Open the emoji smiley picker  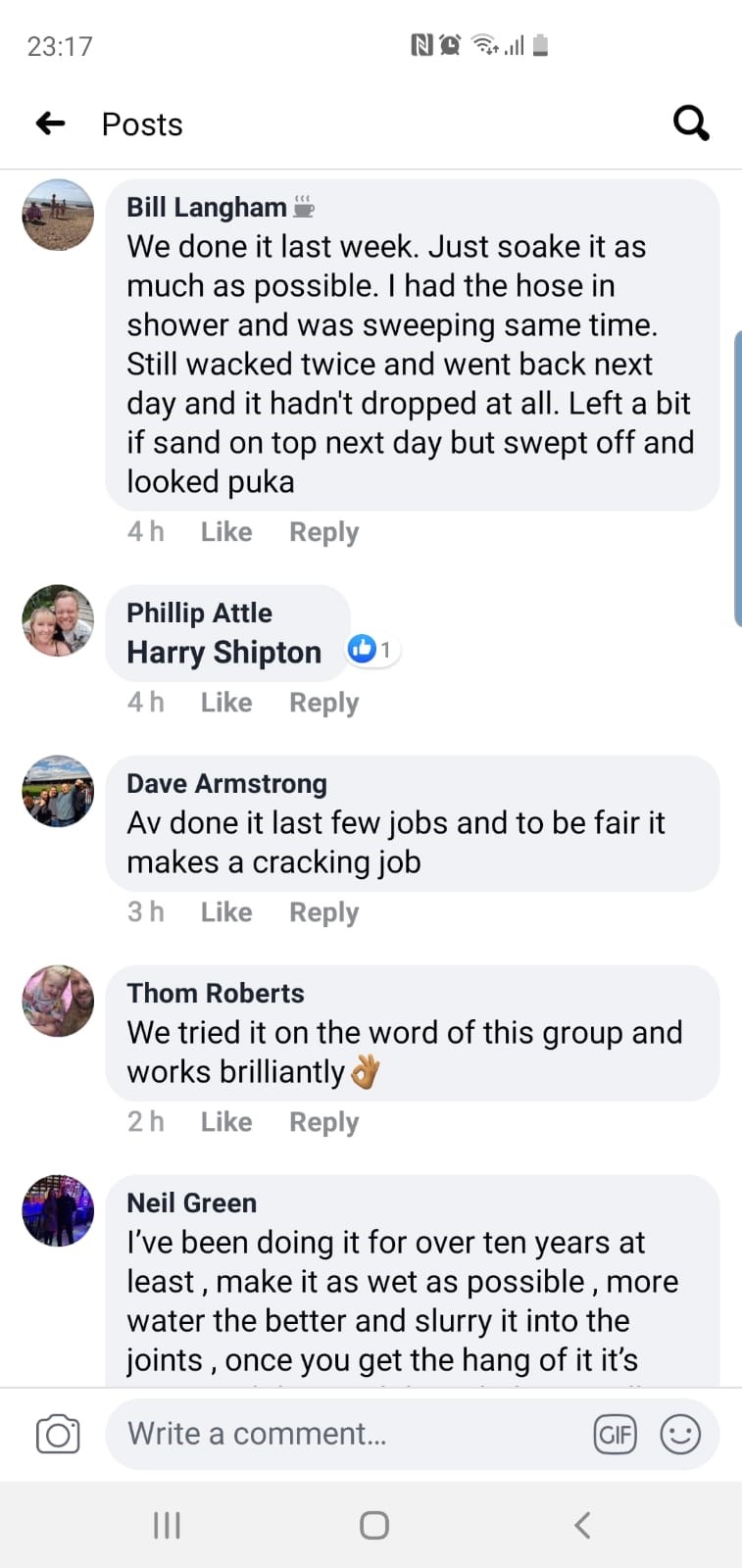(680, 1435)
